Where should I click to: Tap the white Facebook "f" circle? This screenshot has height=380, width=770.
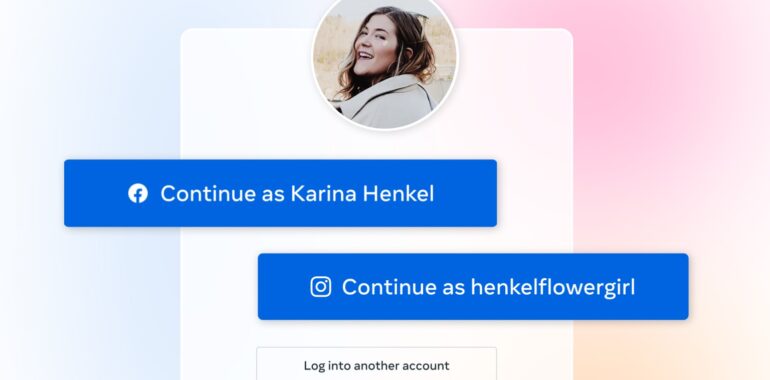click(138, 193)
